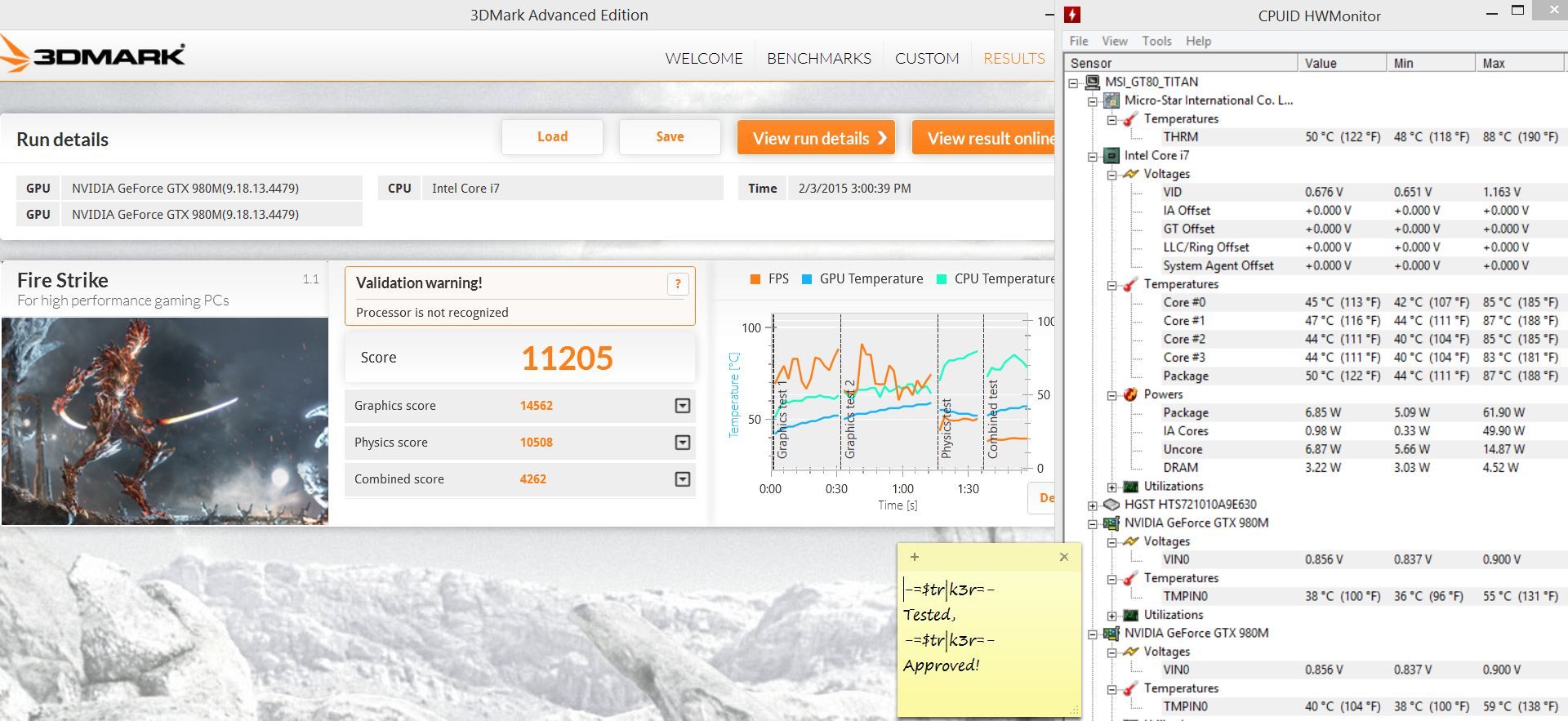
Task: Collapse the first NVIDIA GeForce GTX 980M node
Action: click(1093, 523)
